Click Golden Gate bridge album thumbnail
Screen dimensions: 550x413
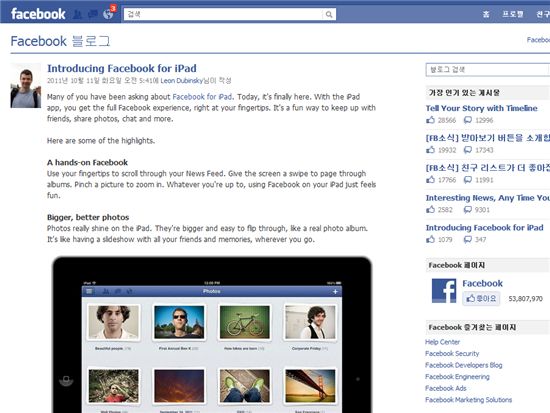pos(310,386)
